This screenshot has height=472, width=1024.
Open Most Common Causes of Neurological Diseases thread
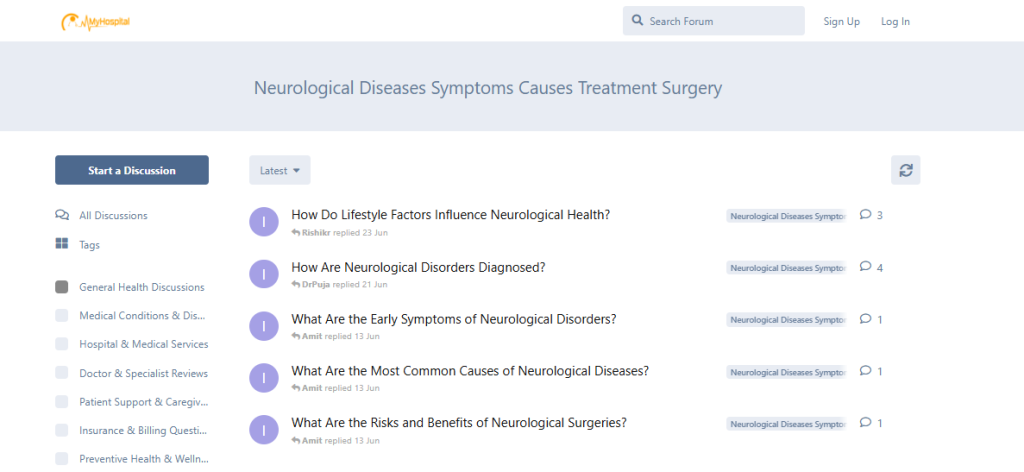(470, 371)
